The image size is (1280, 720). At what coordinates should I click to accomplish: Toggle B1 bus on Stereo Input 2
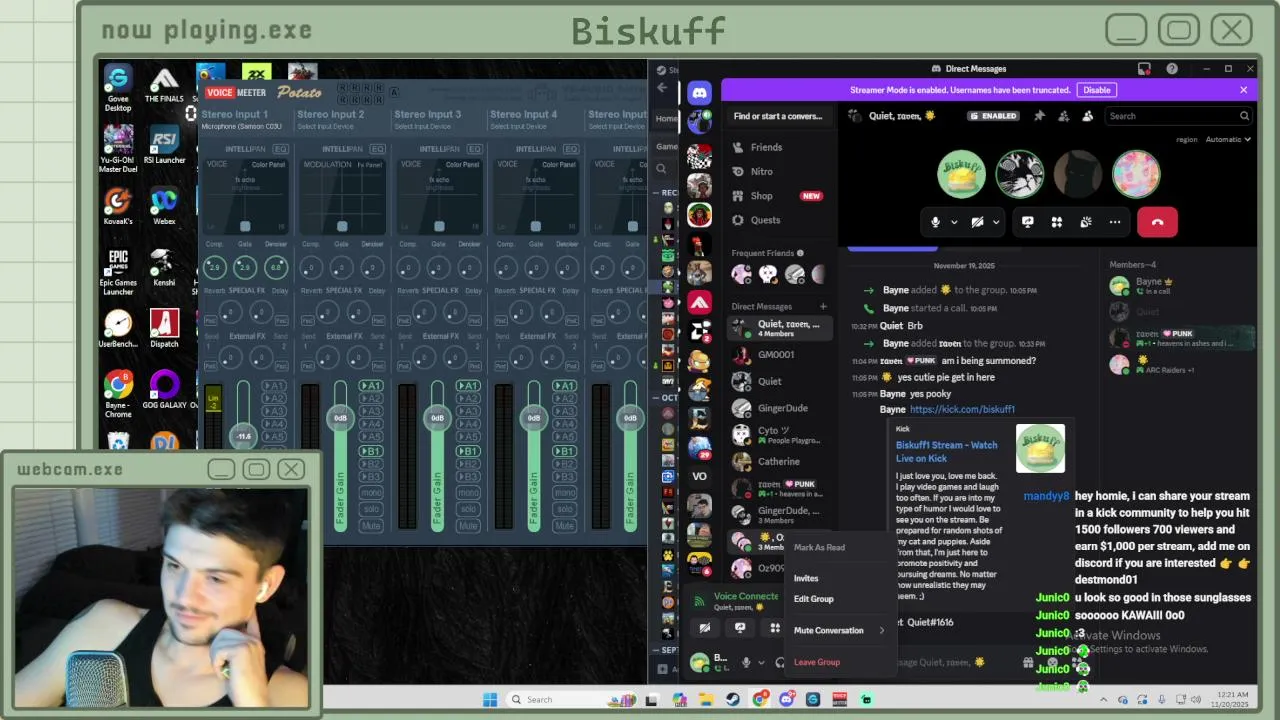371,451
